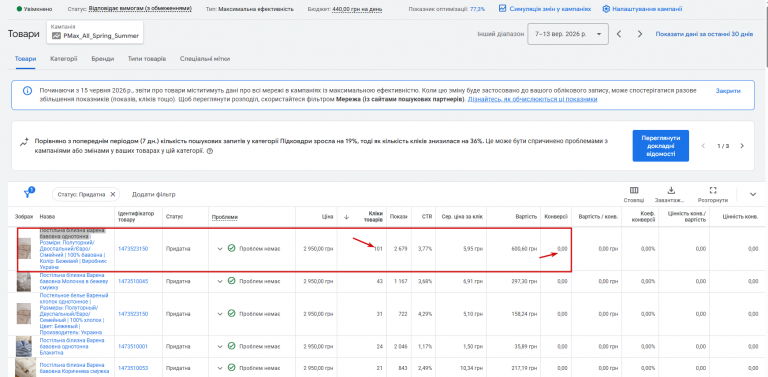Click green check icon for product 1473510001
This screenshot has height=377, width=768.
[x=232, y=347]
